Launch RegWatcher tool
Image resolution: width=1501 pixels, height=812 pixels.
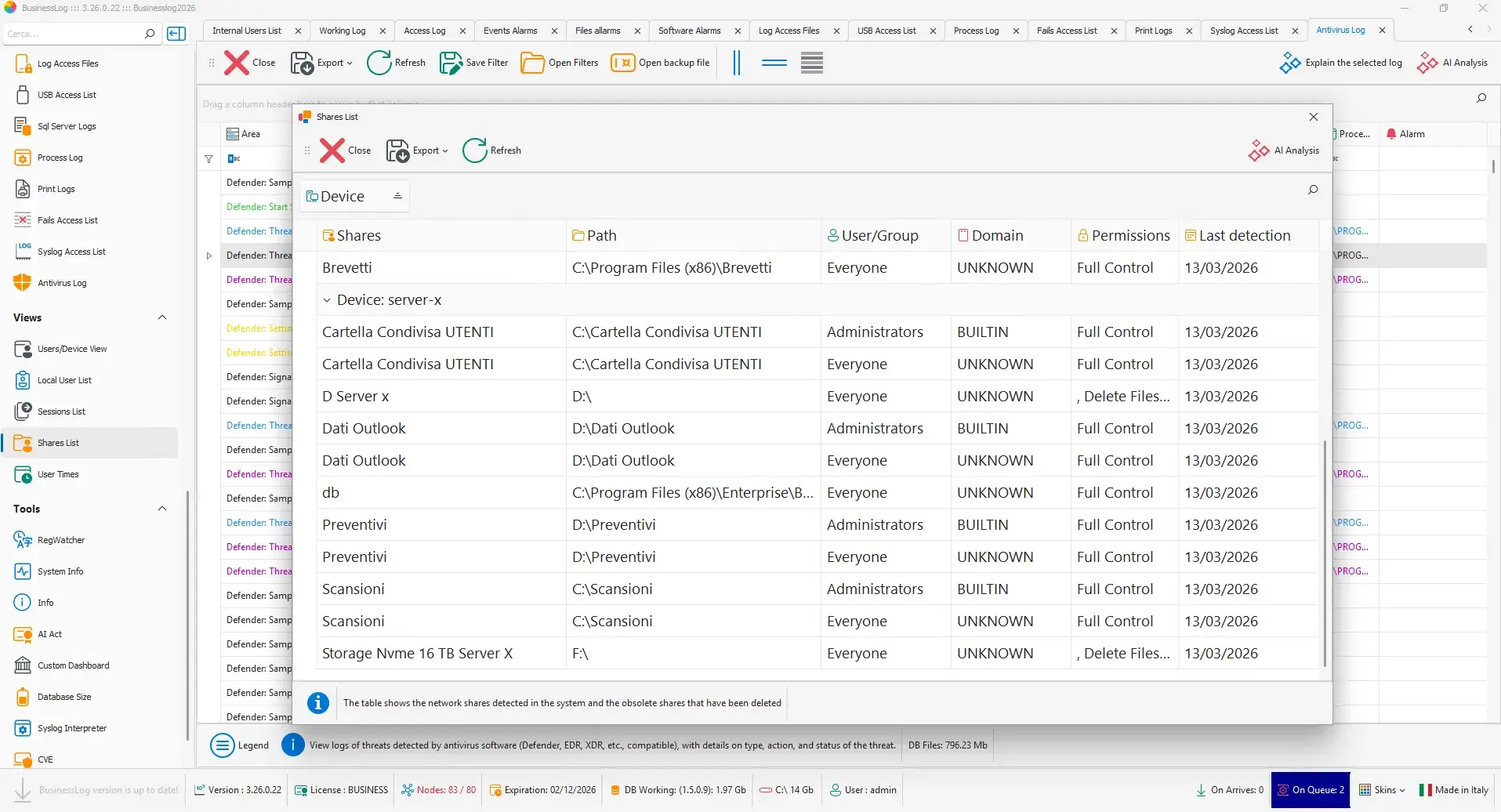pyautogui.click(x=61, y=540)
